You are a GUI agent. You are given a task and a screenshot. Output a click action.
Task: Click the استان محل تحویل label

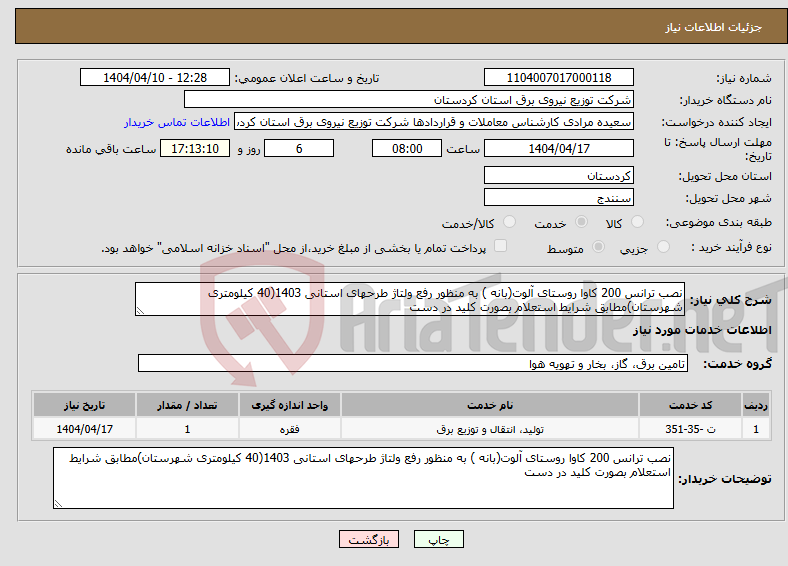coord(725,176)
